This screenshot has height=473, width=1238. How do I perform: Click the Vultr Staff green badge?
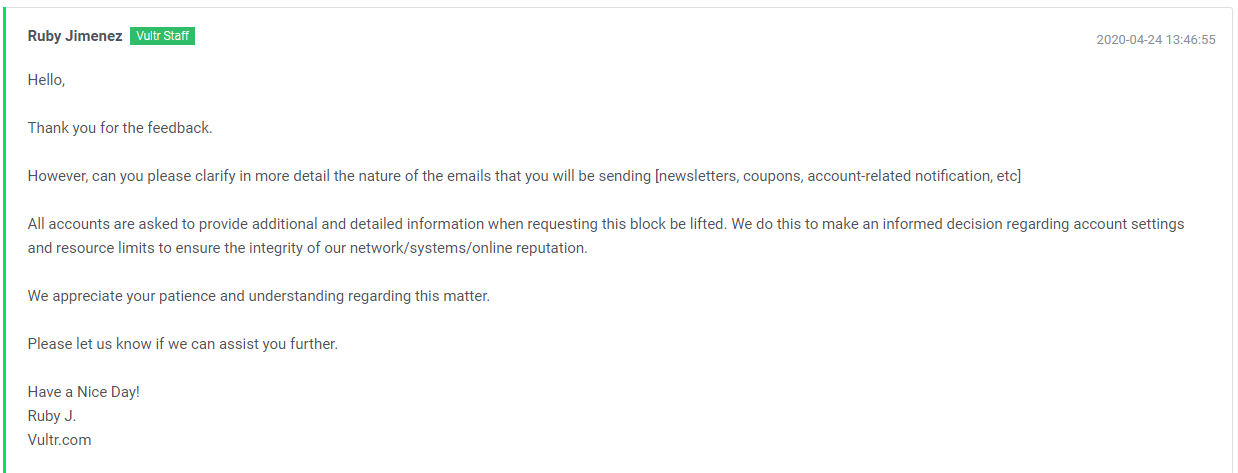162,36
